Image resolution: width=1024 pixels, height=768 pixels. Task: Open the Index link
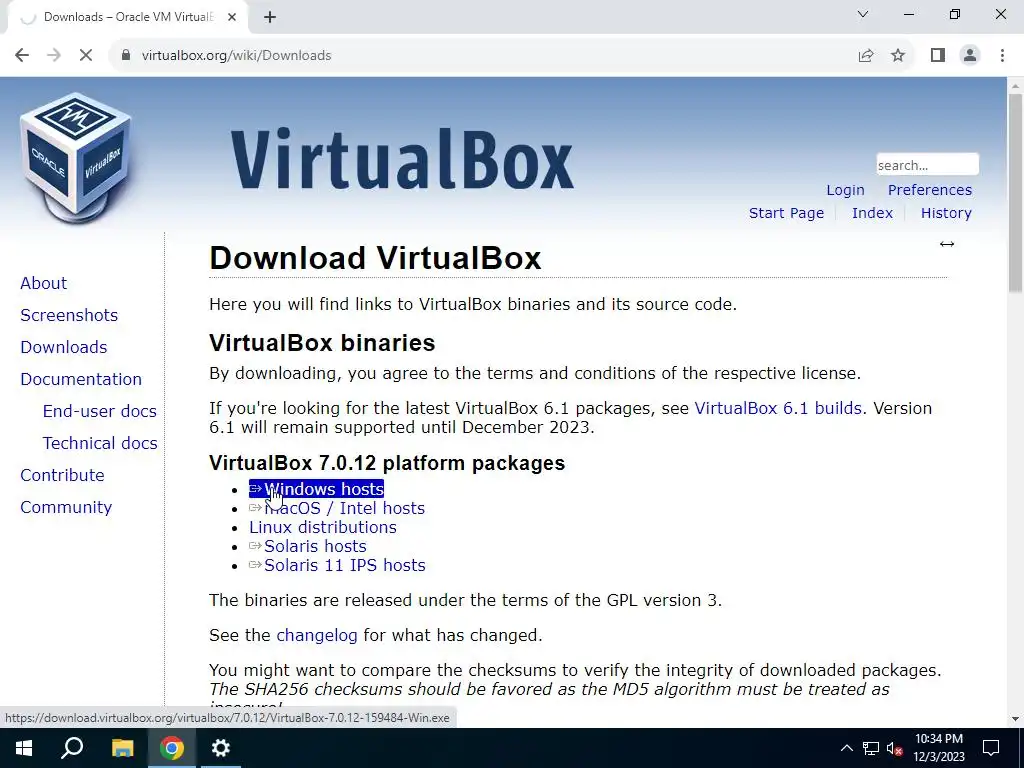[872, 213]
